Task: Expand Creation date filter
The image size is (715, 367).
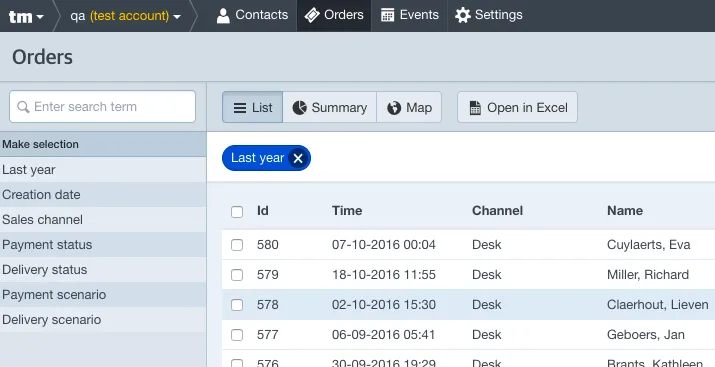Action: click(103, 195)
